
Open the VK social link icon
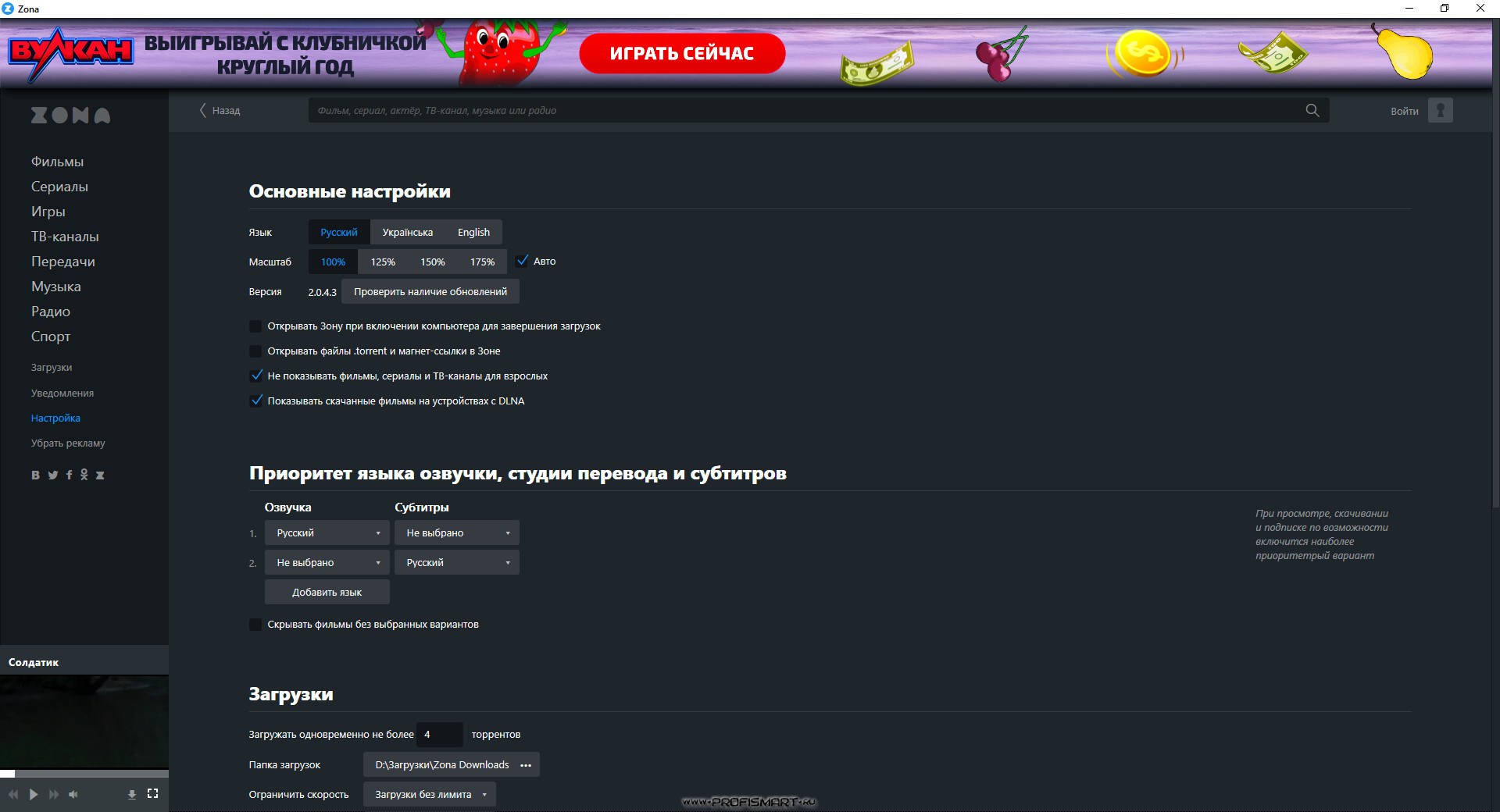pyautogui.click(x=35, y=475)
